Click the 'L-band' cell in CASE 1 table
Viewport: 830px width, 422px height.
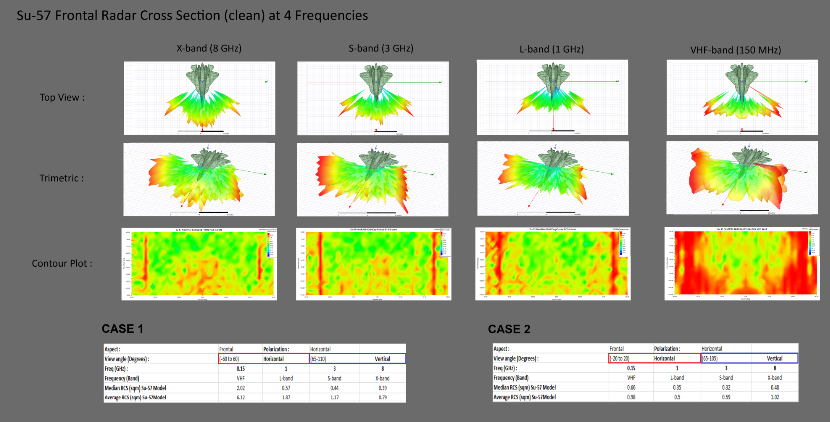pos(286,378)
